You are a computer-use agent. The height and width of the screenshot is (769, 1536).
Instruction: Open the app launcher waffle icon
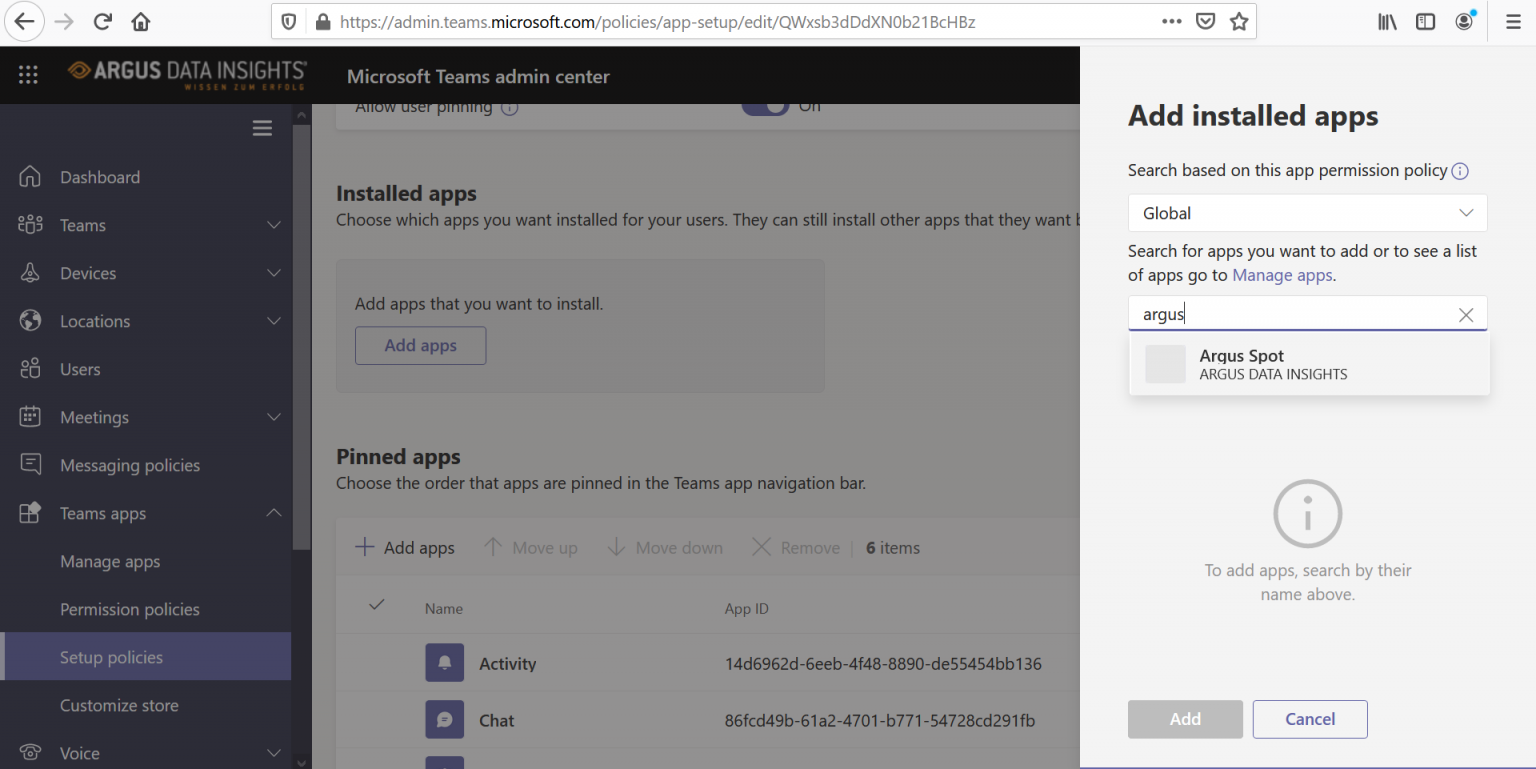tap(28, 75)
